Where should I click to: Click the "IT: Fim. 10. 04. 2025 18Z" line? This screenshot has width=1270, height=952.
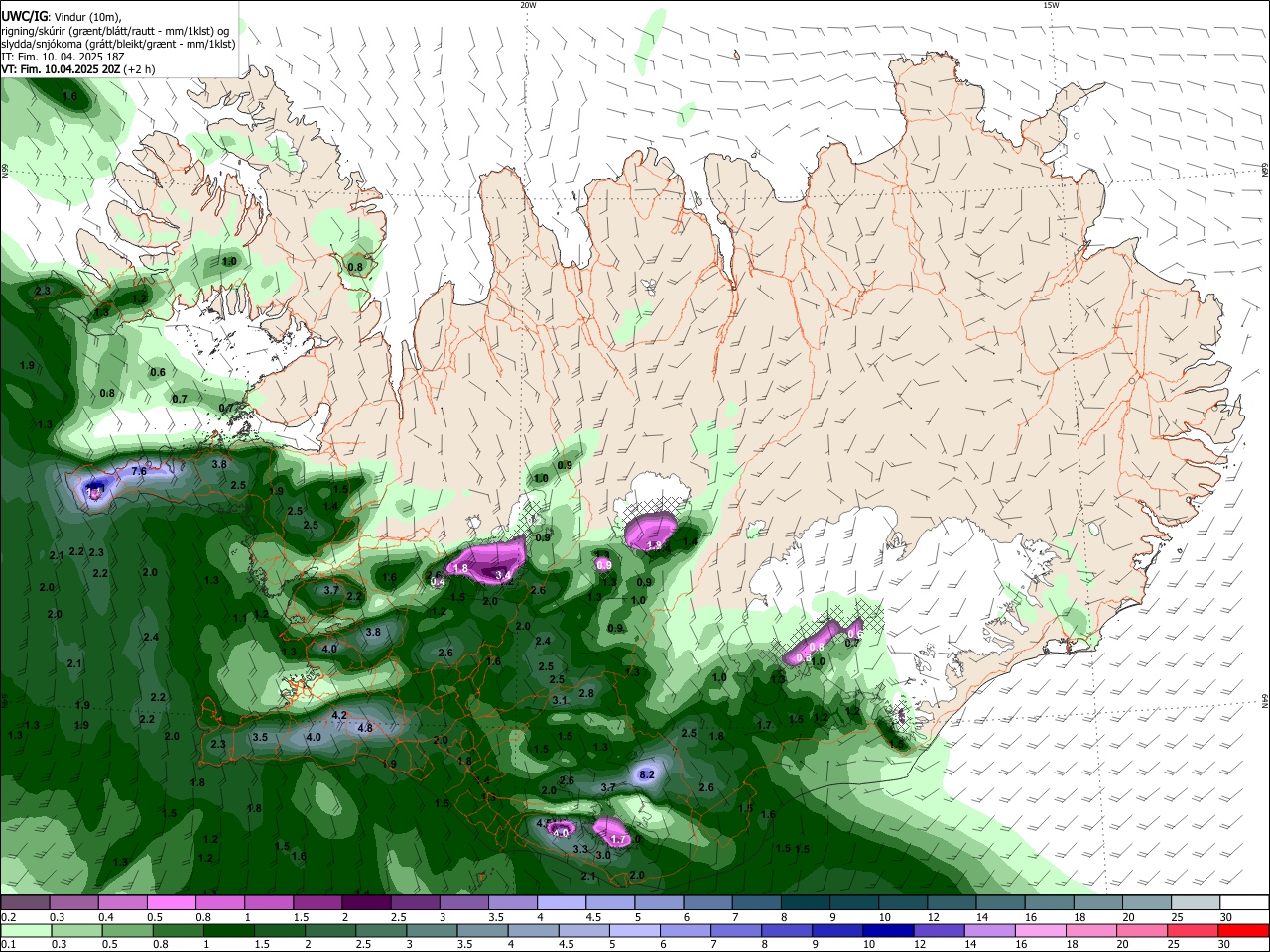click(63, 57)
